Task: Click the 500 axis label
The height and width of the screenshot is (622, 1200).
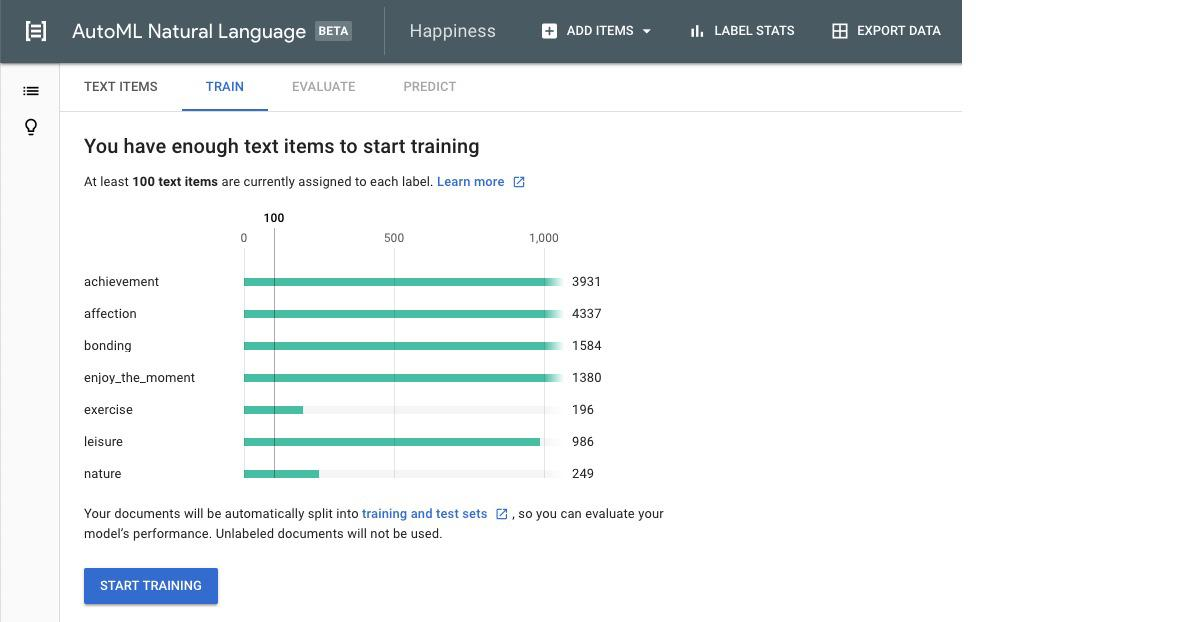Action: tap(394, 238)
